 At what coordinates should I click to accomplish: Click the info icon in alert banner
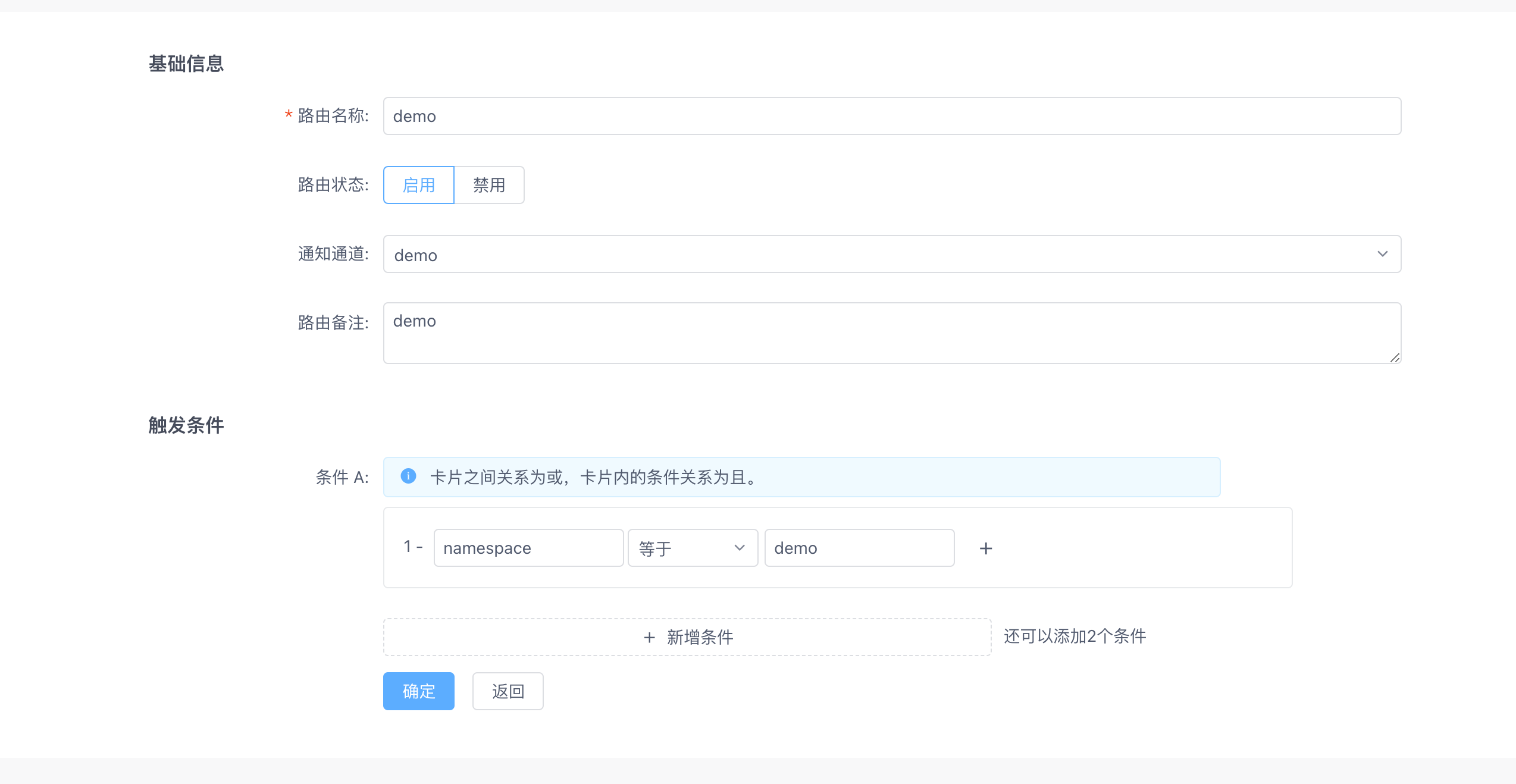(x=408, y=476)
